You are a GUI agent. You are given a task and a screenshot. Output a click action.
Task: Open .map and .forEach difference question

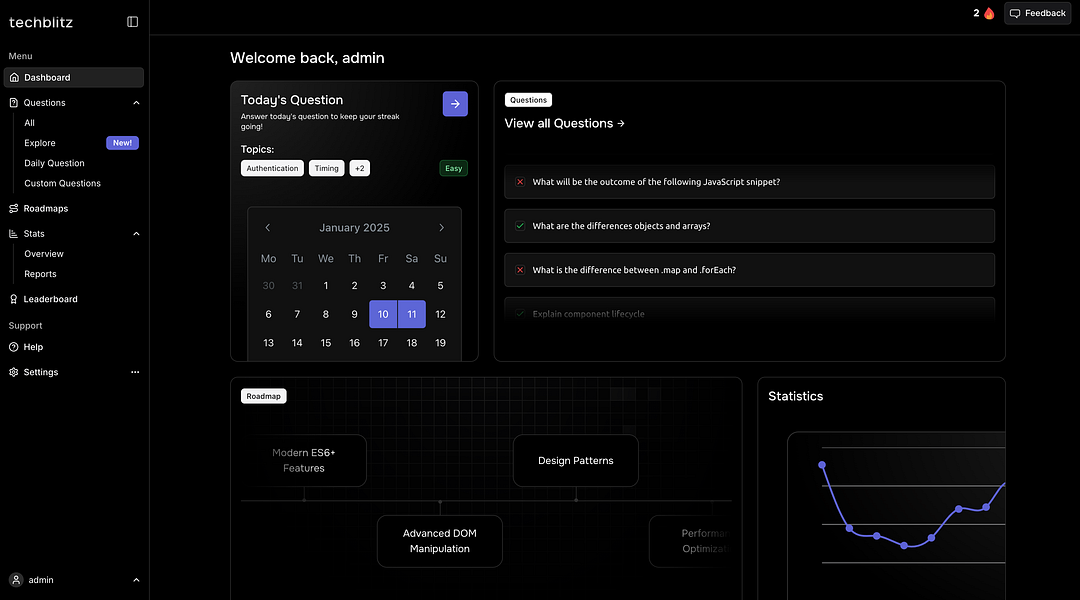click(x=749, y=270)
